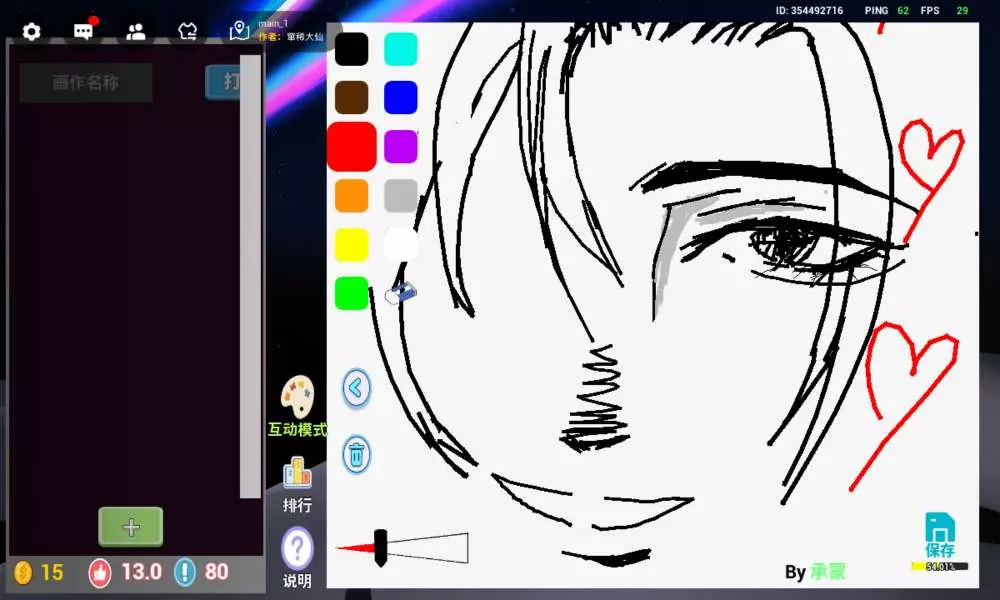Open the friends list icon

(136, 31)
